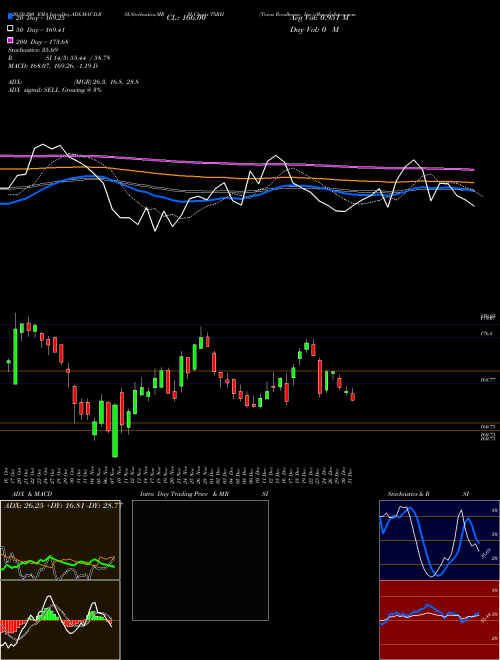The image size is (500, 660).
Task: Open the MACD histogram mini chart
Action: coord(60,620)
